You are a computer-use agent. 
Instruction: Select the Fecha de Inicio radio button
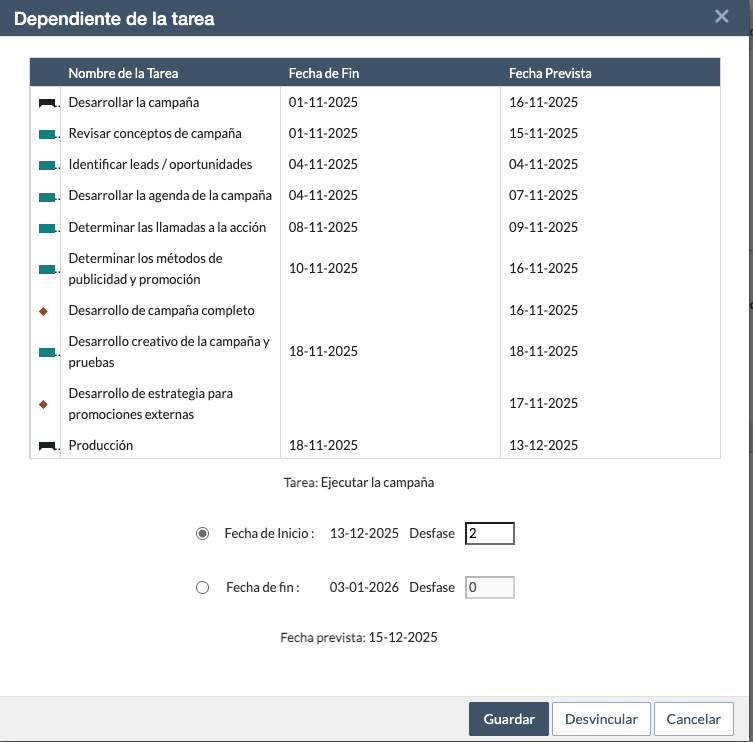click(203, 534)
